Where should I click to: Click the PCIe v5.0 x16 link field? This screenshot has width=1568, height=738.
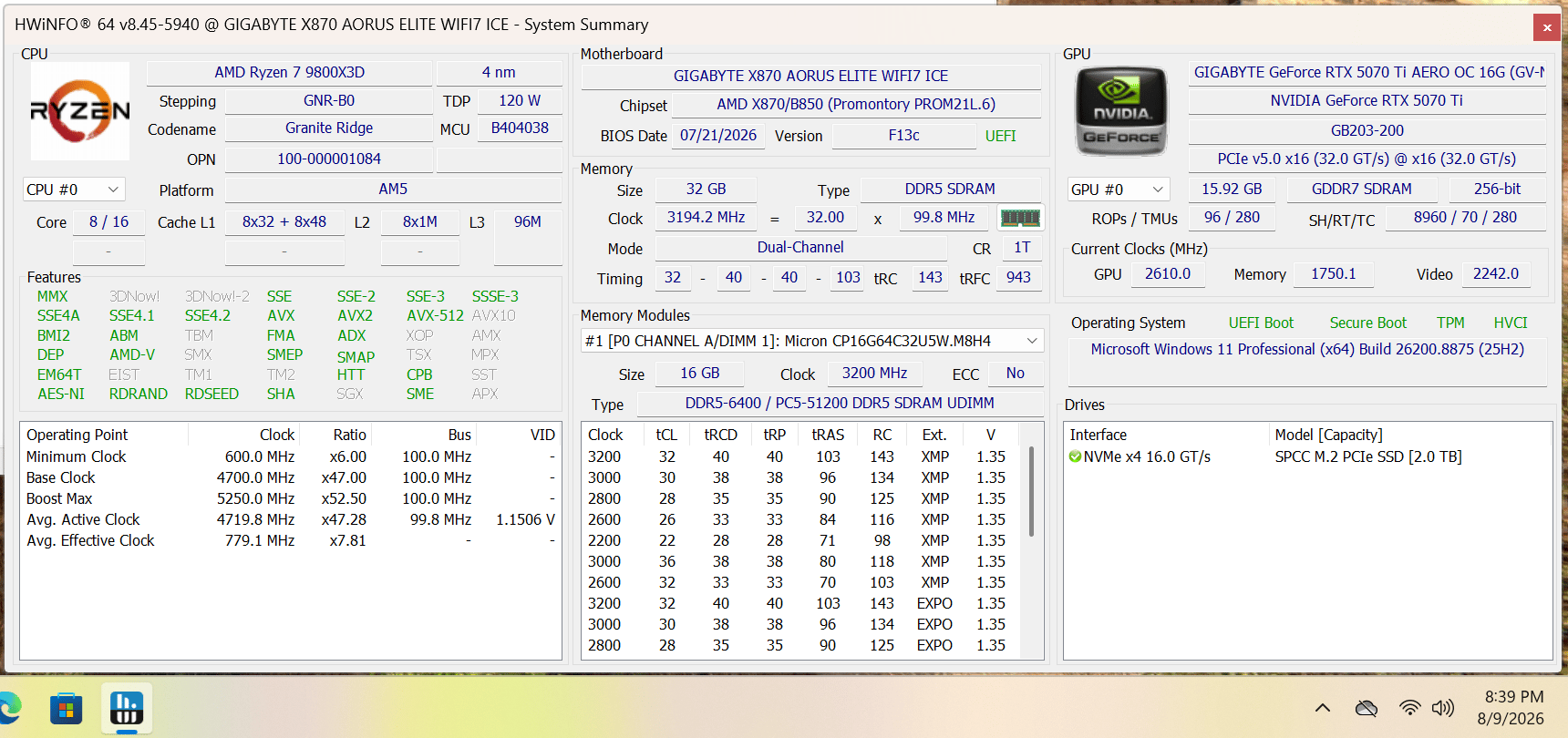coord(1367,159)
